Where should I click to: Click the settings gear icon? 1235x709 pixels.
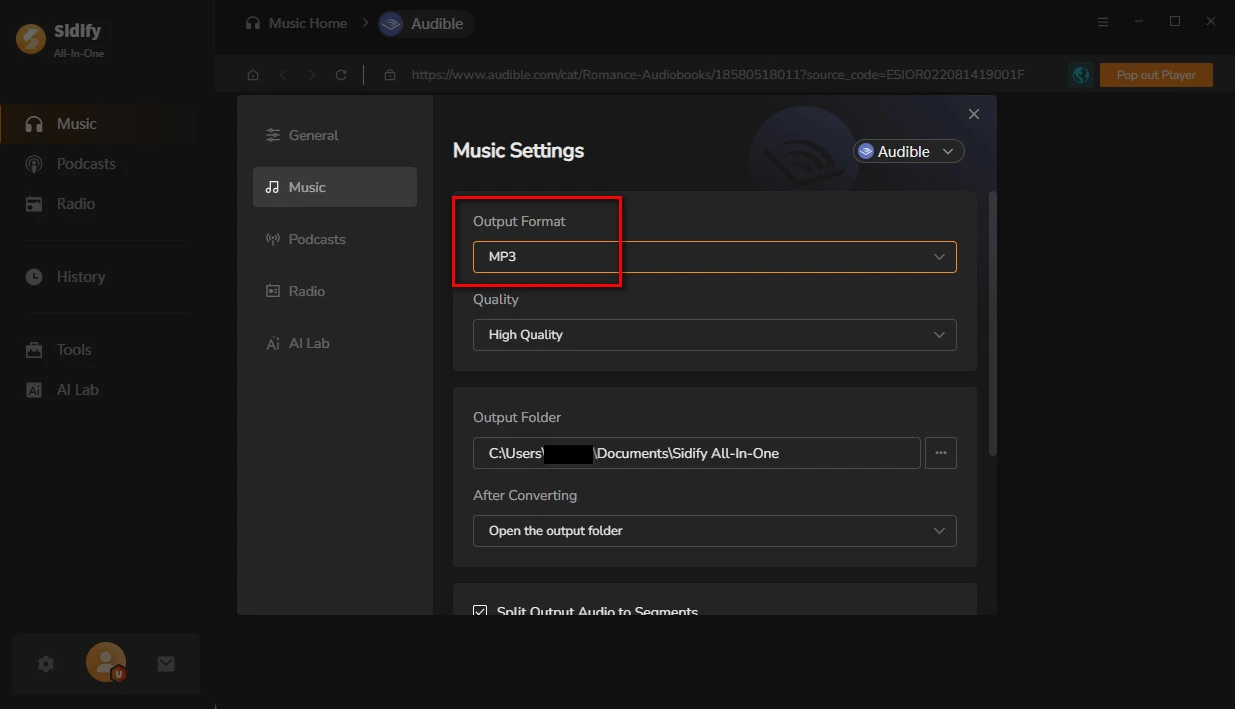[46, 664]
